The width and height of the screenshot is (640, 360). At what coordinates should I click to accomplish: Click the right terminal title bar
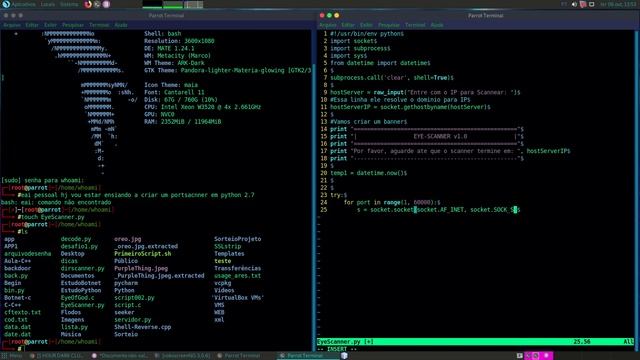coord(478,16)
